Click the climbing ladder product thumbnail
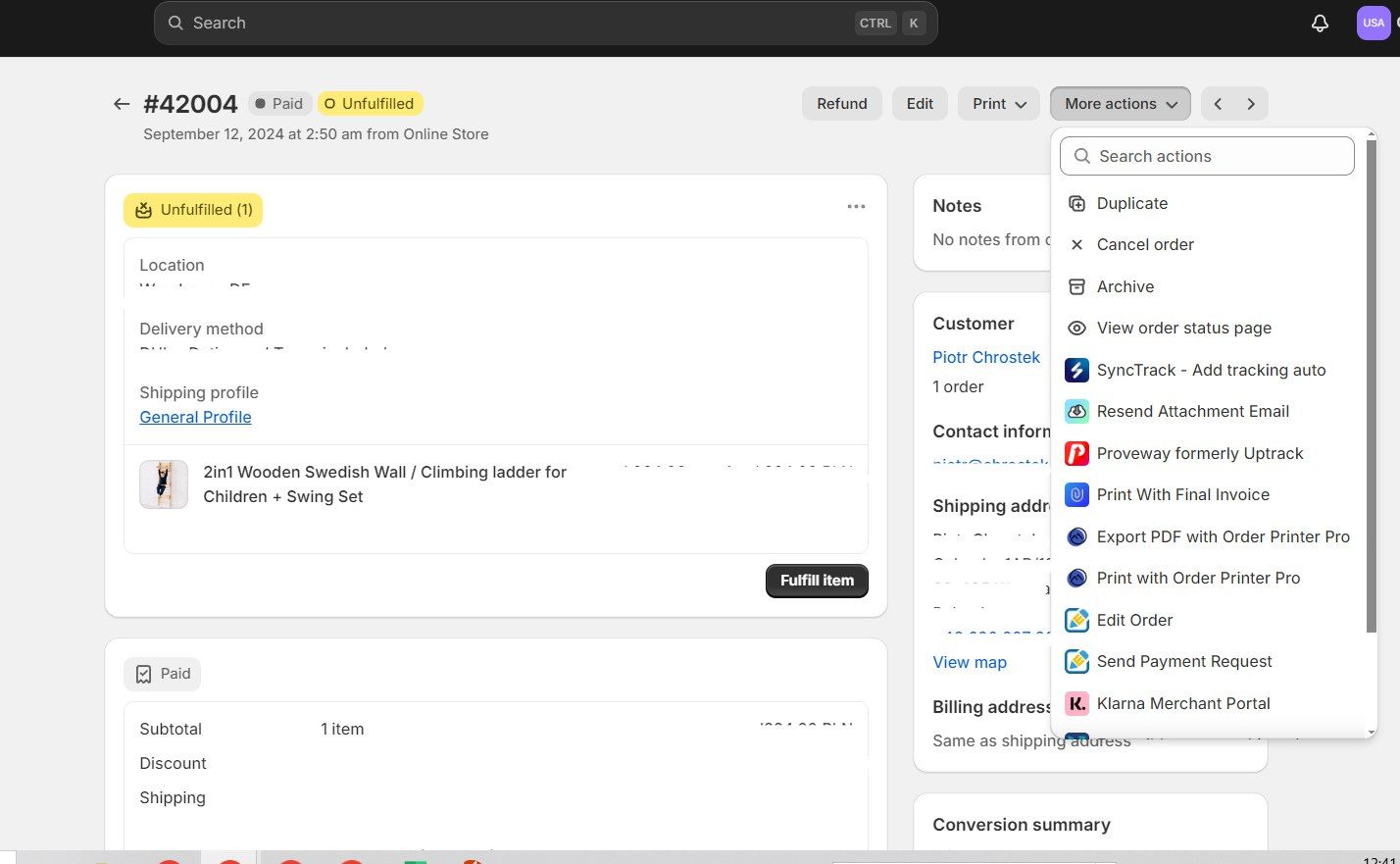This screenshot has width=1400, height=864. (x=164, y=484)
